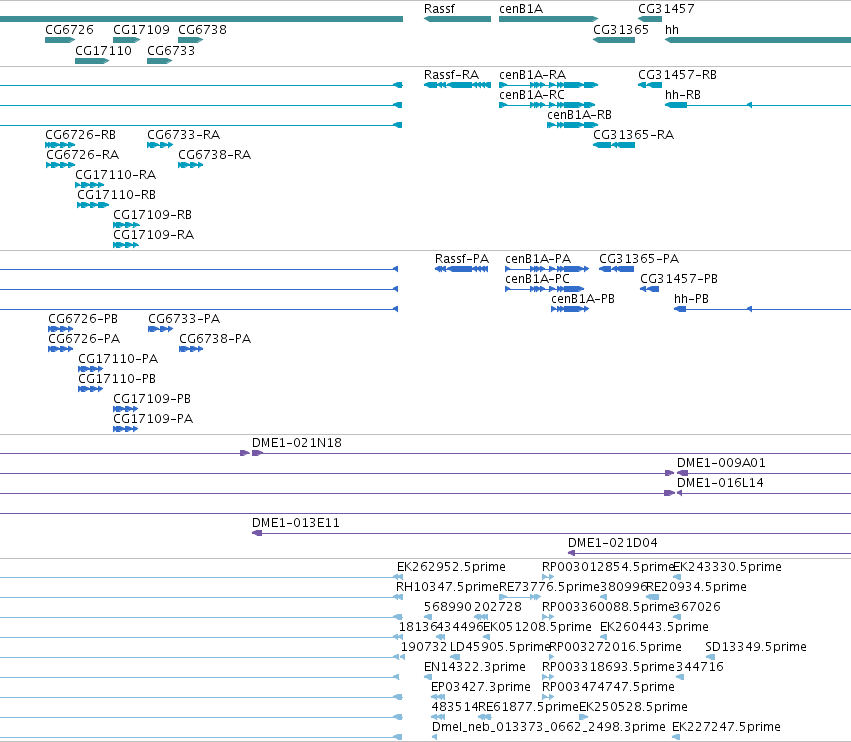The height and width of the screenshot is (742, 851).
Task: Select the CG31365-PA protein feature
Action: pyautogui.click(x=616, y=269)
